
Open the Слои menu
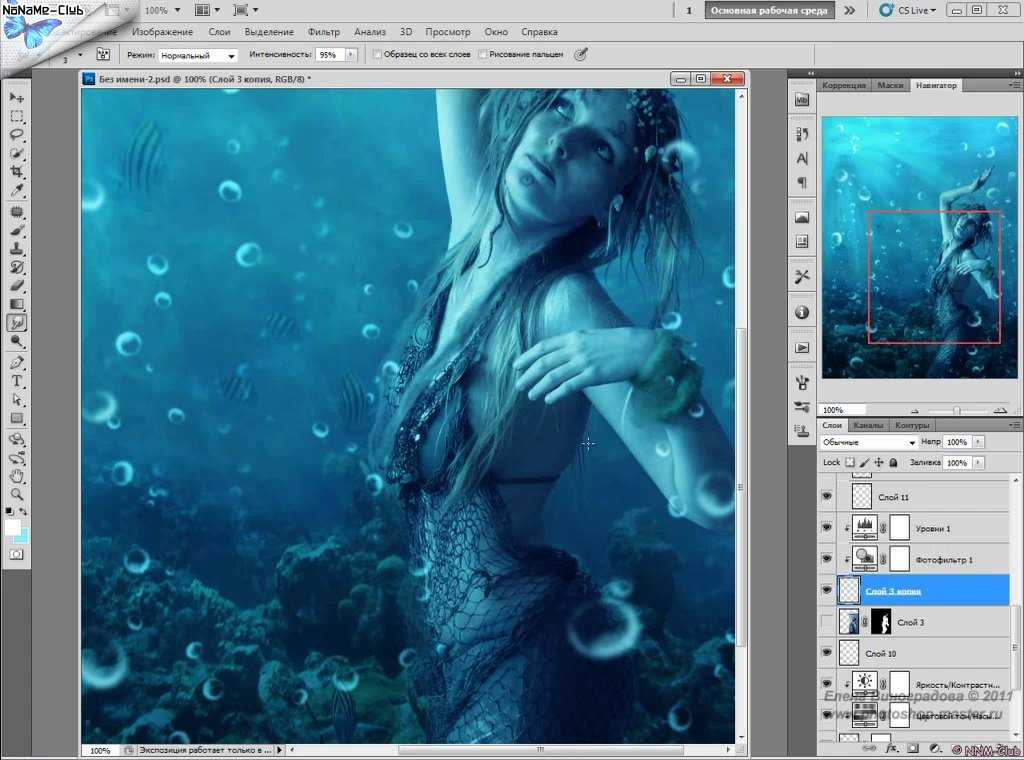(x=219, y=31)
